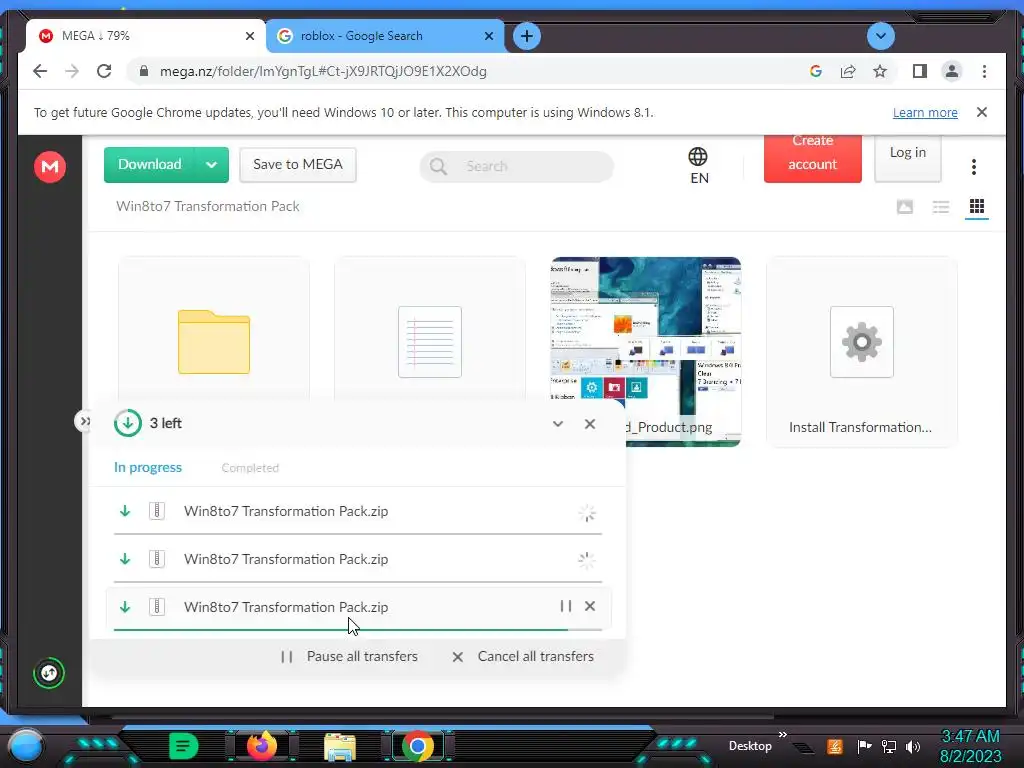Switch to gallery image view
Screen dimensions: 1024x768
point(904,207)
